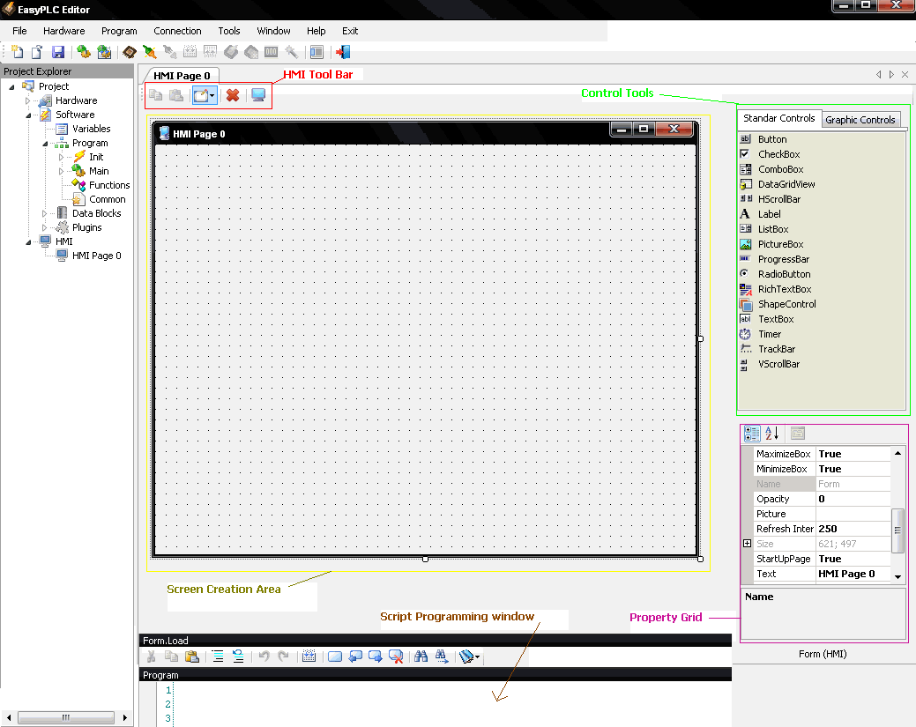
Task: Select the RadioButton control in the toolbox
Action: 783,274
